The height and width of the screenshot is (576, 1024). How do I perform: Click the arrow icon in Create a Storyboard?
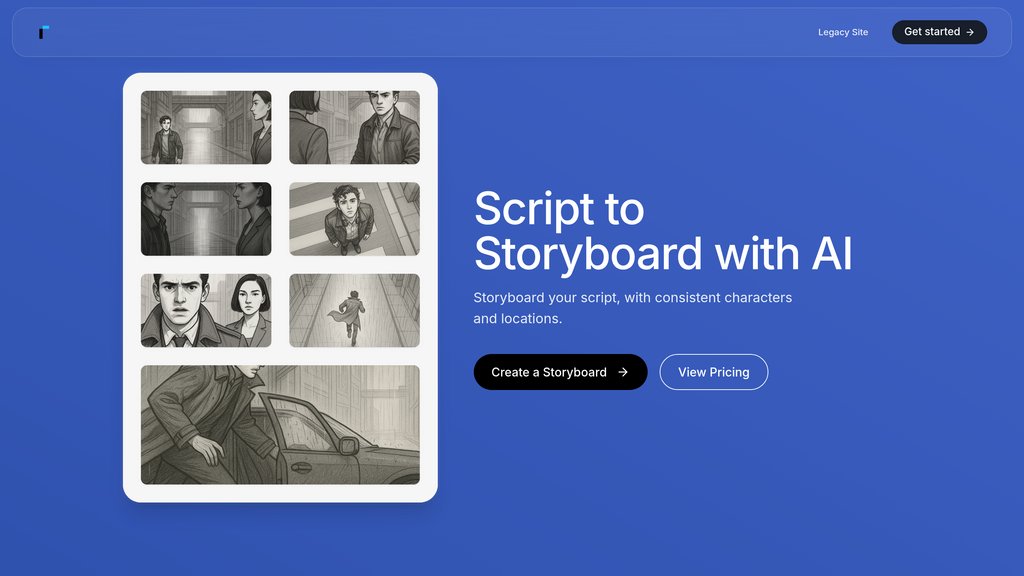pos(623,372)
